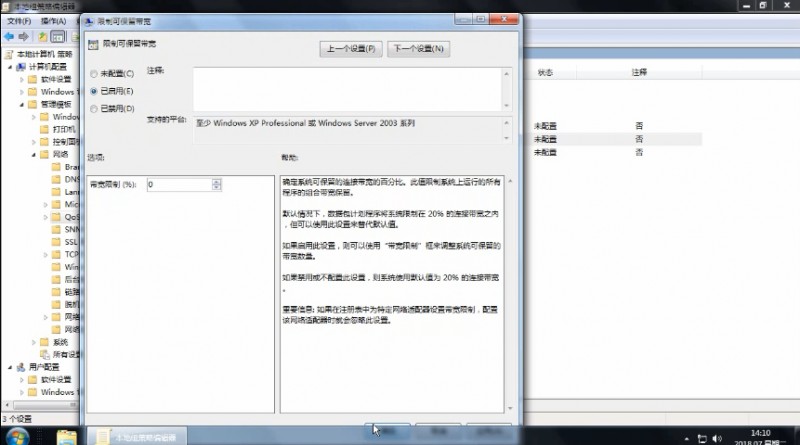Select the 后台 folder icon in the tree
This screenshot has height=445, width=800.
coord(56,279)
